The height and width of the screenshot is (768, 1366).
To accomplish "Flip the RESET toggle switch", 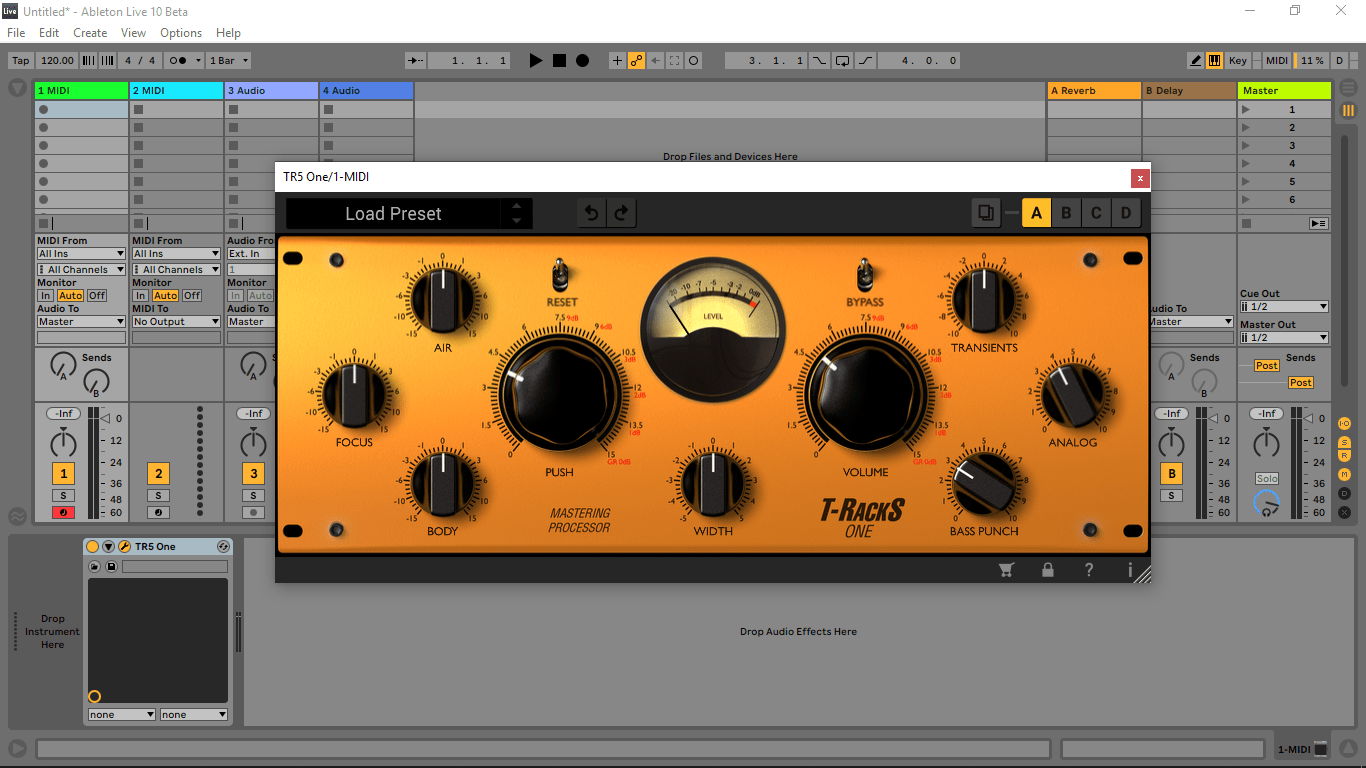I will pos(561,273).
